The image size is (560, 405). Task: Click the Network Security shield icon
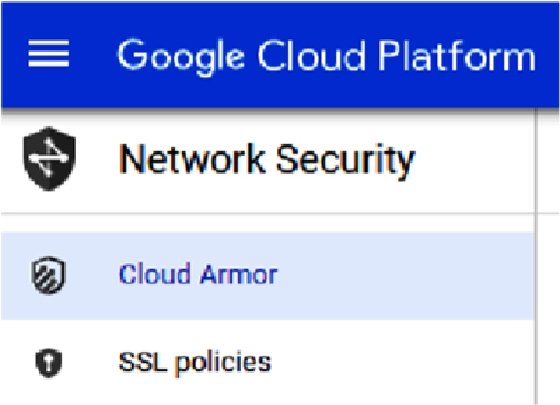click(49, 159)
